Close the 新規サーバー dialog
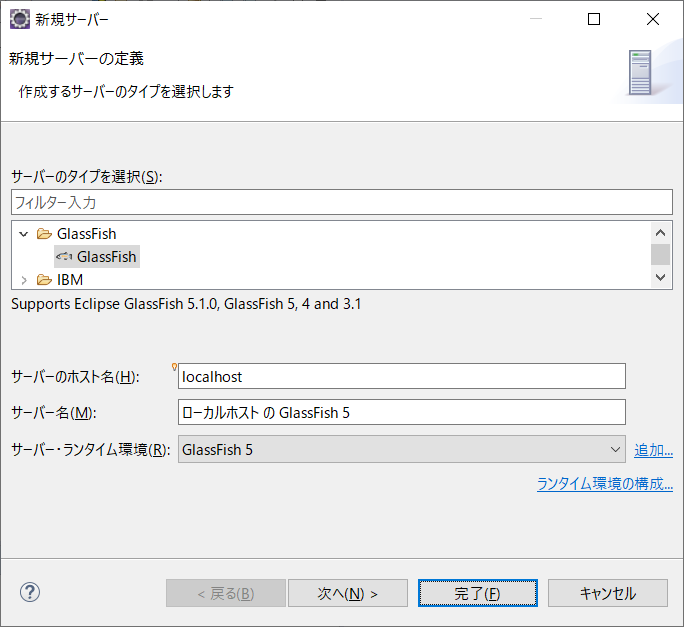 click(x=653, y=19)
